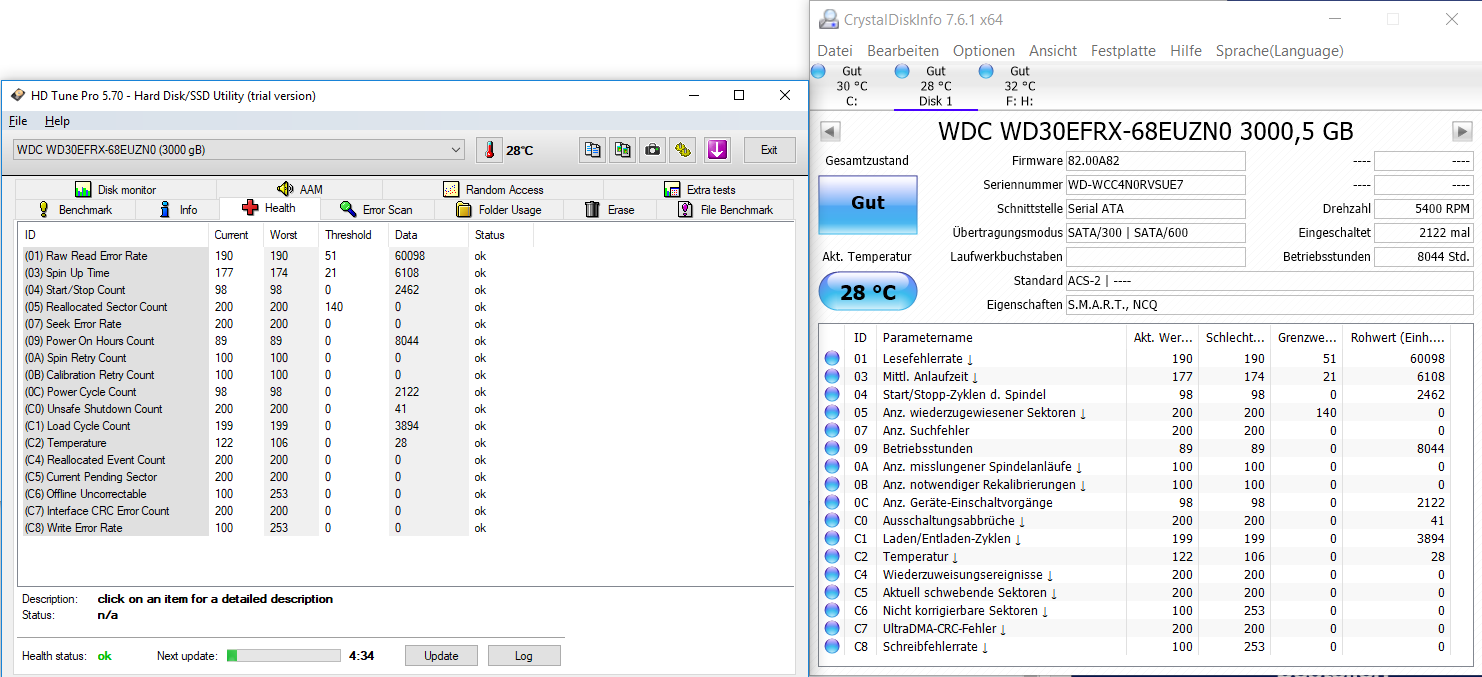Click the thermometer temperature icon in HD Tune
1482x677 pixels.
click(x=489, y=150)
